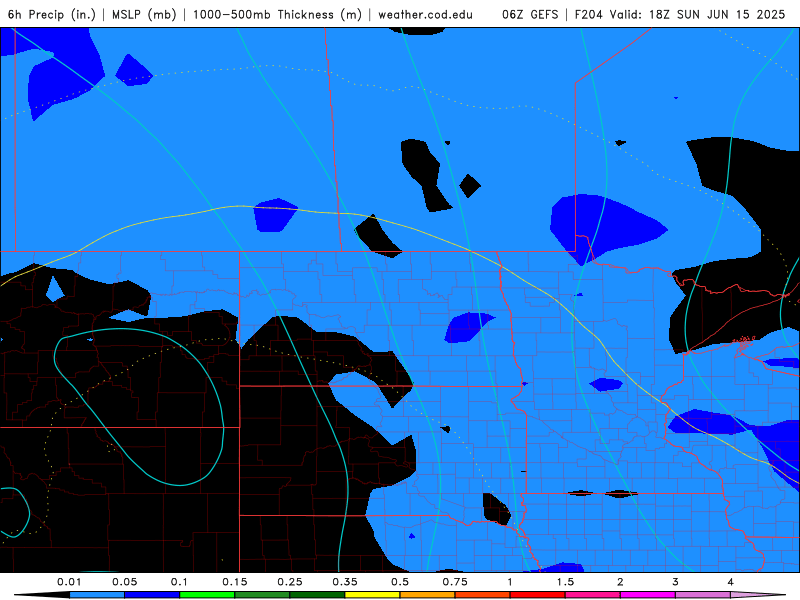Click the bright green 0.1–0.15 legend swatch
The width and height of the screenshot is (800, 600).
coord(207,595)
